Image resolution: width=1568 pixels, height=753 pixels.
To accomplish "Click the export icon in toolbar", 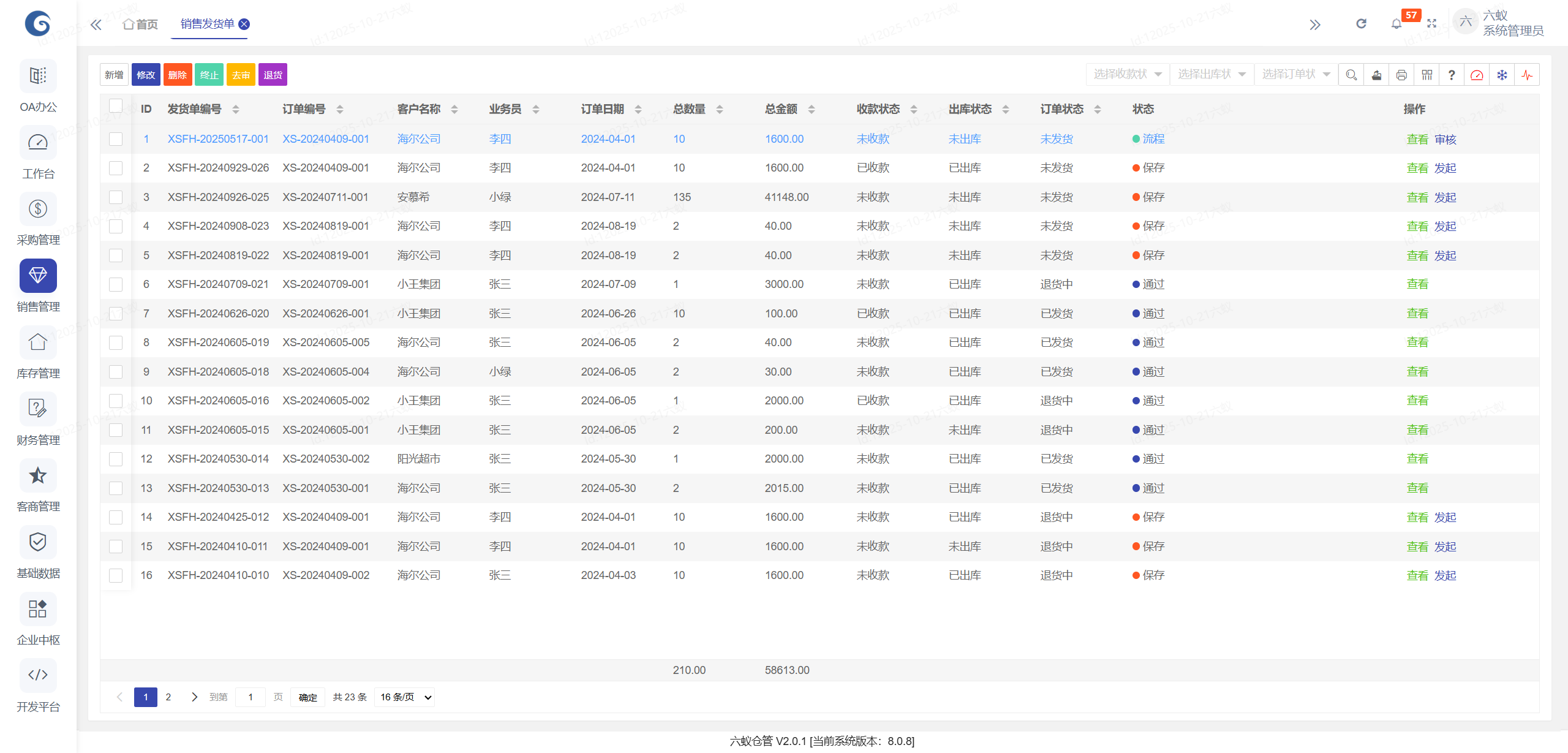I will point(1376,75).
